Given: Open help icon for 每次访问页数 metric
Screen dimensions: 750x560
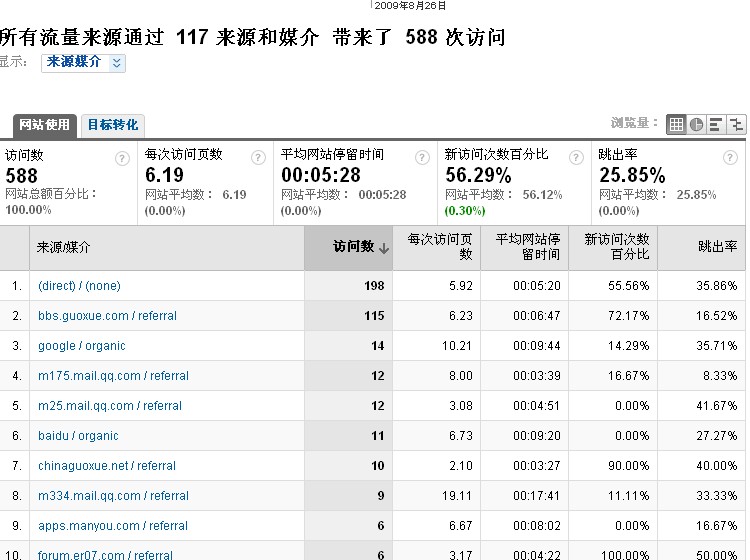Looking at the screenshot, I should coord(259,158).
